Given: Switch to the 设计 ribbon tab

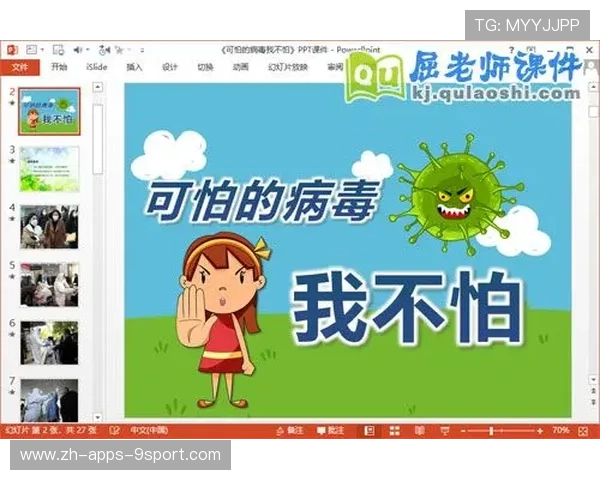Looking at the screenshot, I should pos(170,67).
